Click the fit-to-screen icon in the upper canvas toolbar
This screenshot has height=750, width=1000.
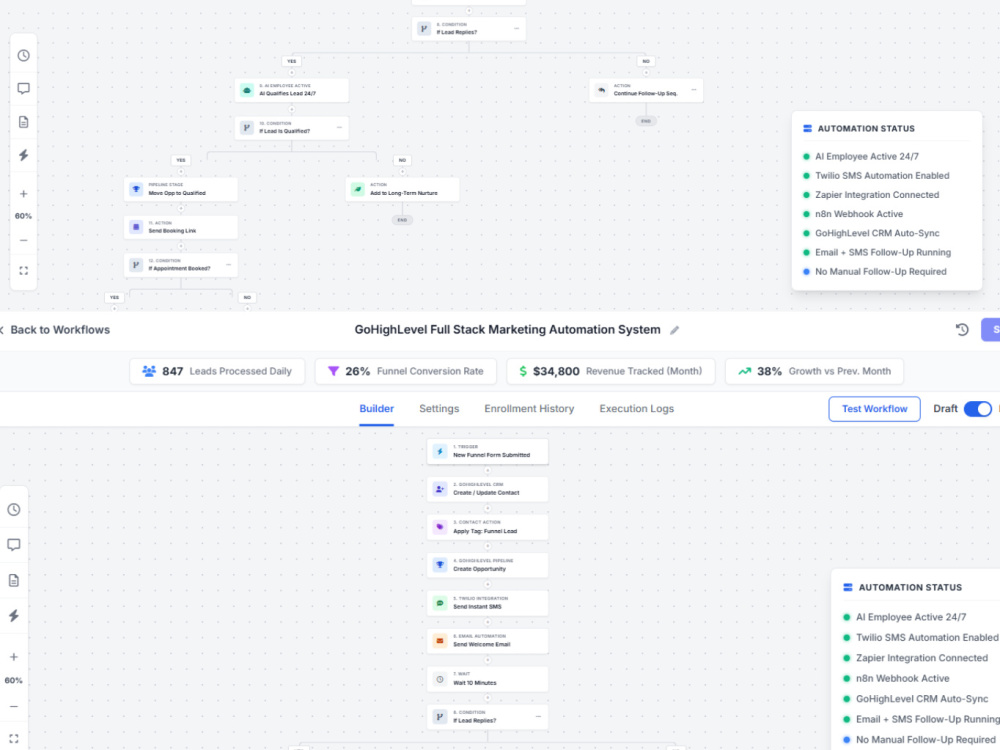tap(24, 271)
